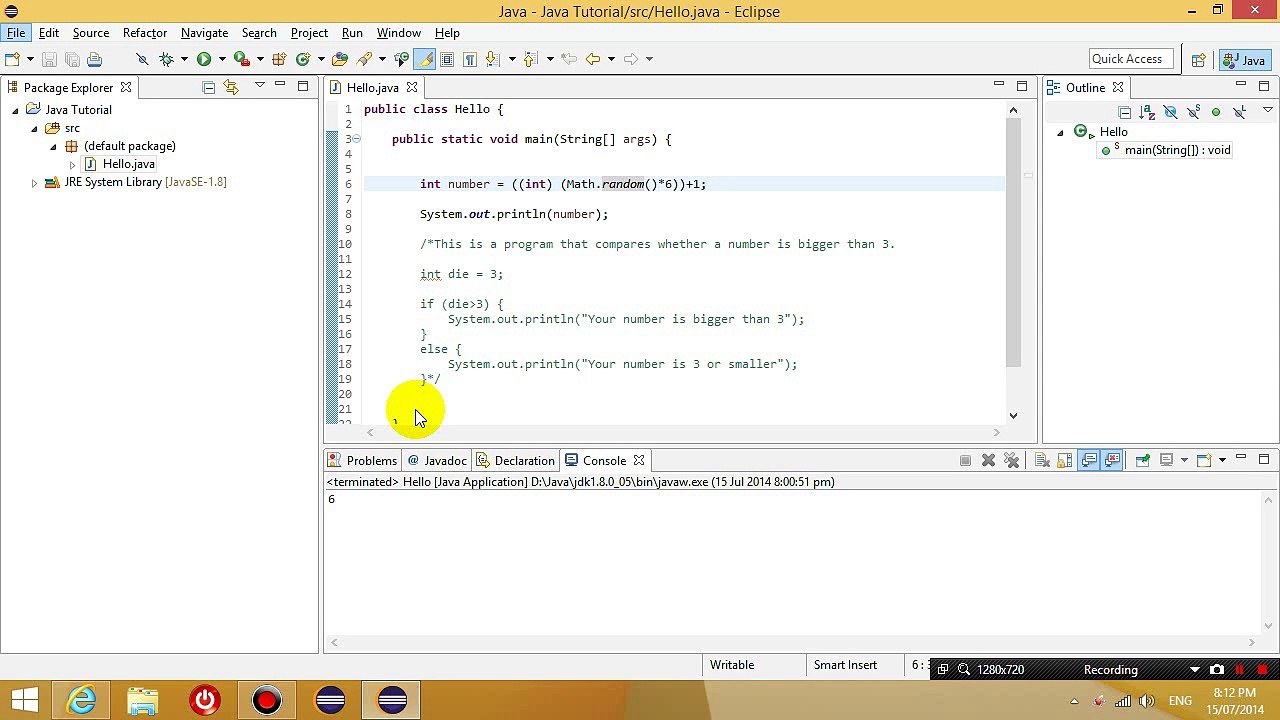Click the Run Last Tool with toolbox icon

(242, 59)
